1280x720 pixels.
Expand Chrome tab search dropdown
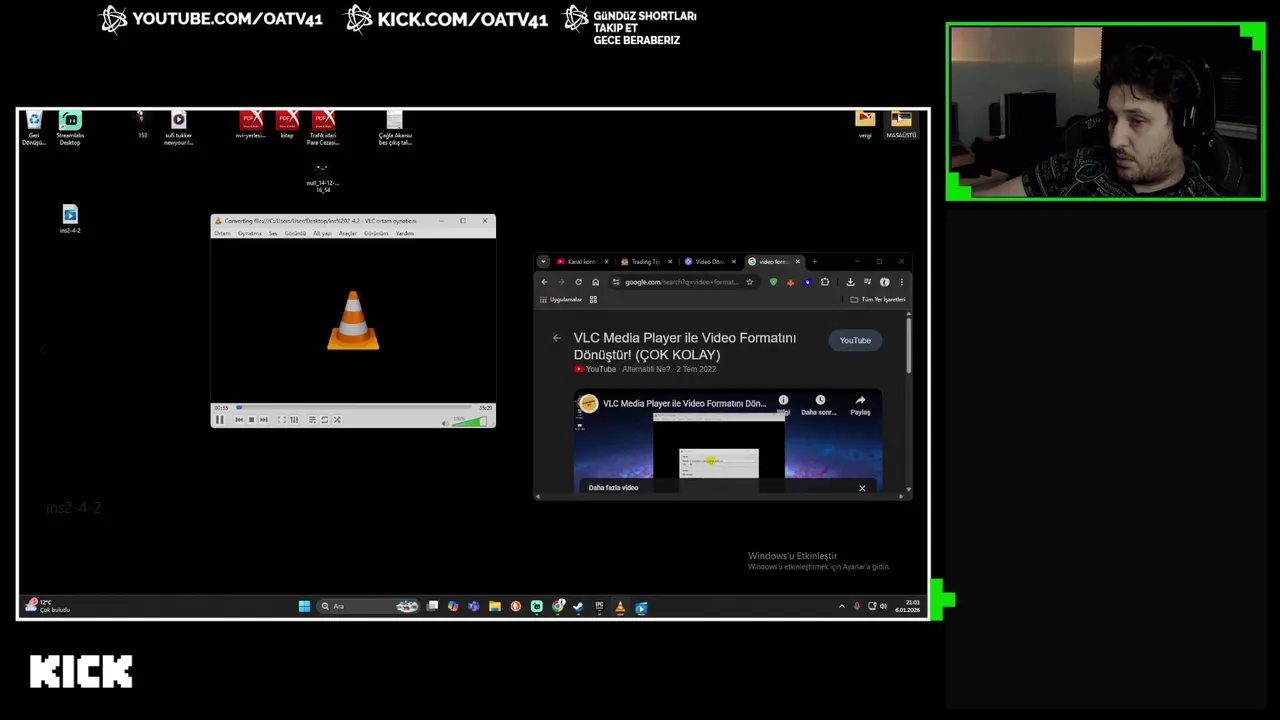coord(543,262)
